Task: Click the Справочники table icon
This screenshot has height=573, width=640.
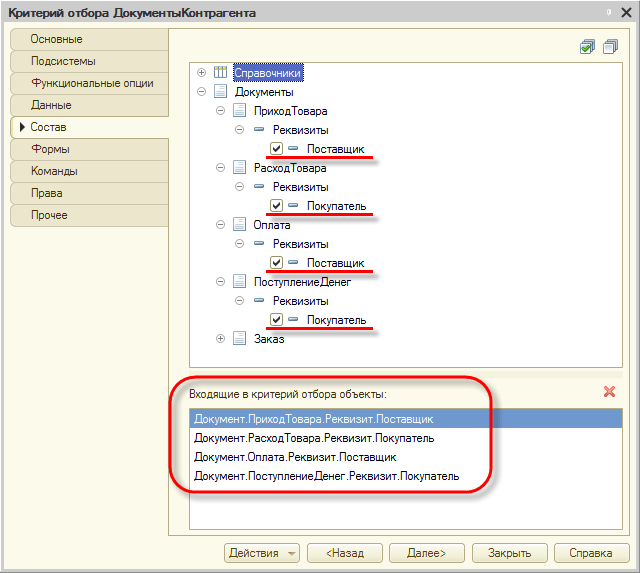Action: coord(220,72)
